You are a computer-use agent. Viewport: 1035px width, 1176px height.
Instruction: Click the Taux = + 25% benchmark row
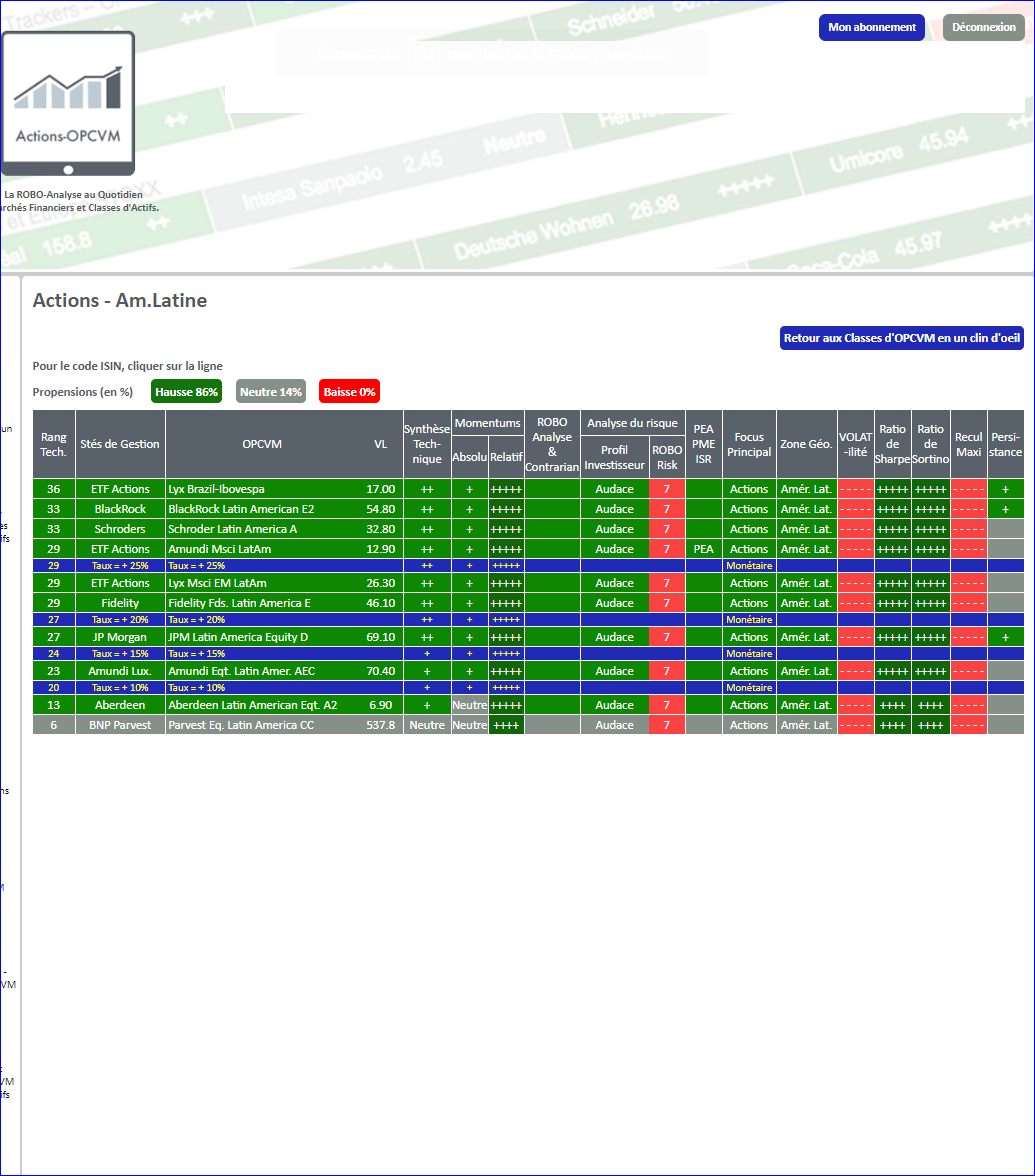(528, 566)
